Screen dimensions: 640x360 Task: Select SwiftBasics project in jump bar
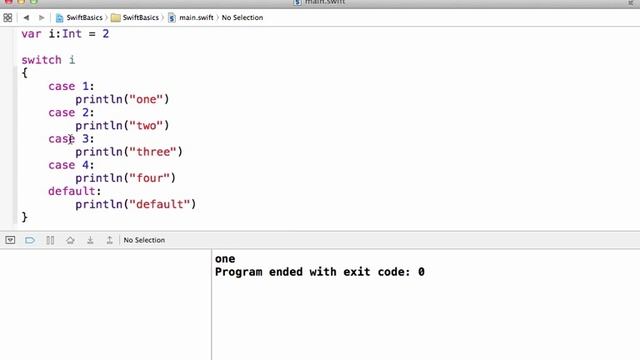tap(79, 18)
